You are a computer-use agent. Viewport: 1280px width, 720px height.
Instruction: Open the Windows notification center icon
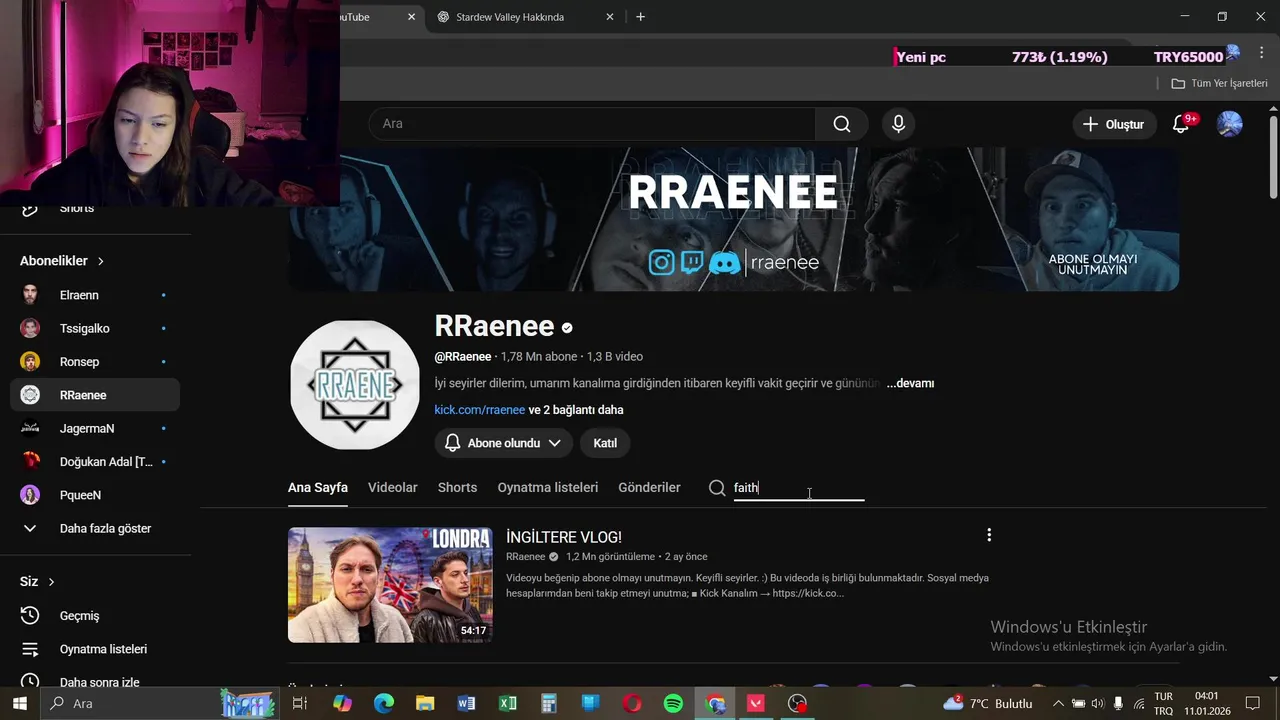(x=1253, y=704)
